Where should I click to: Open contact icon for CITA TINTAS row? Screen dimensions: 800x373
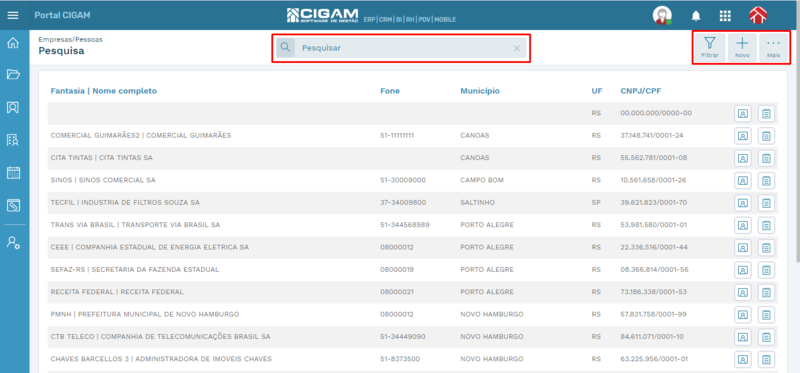[x=743, y=158]
